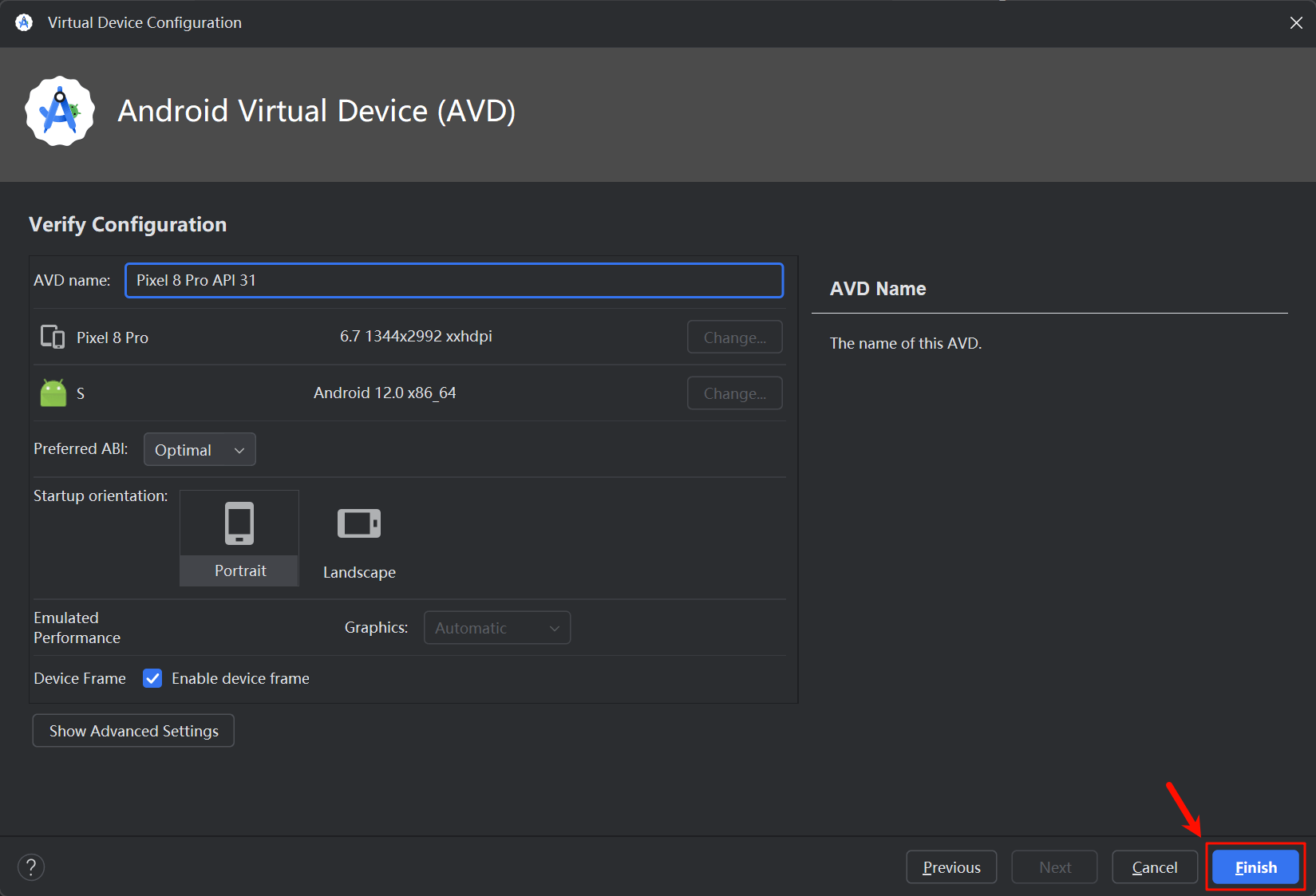Click the Finish button

(x=1255, y=867)
